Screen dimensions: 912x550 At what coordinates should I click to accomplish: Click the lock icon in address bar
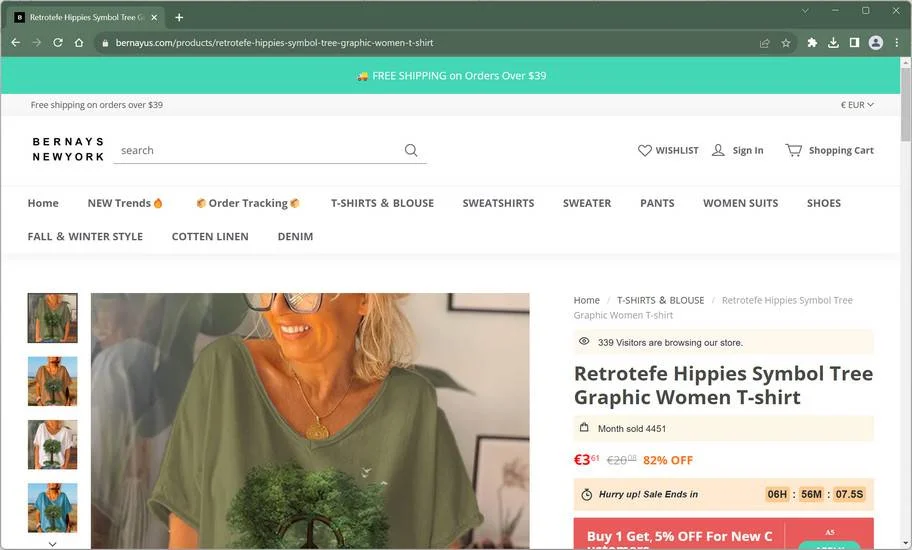tap(105, 43)
